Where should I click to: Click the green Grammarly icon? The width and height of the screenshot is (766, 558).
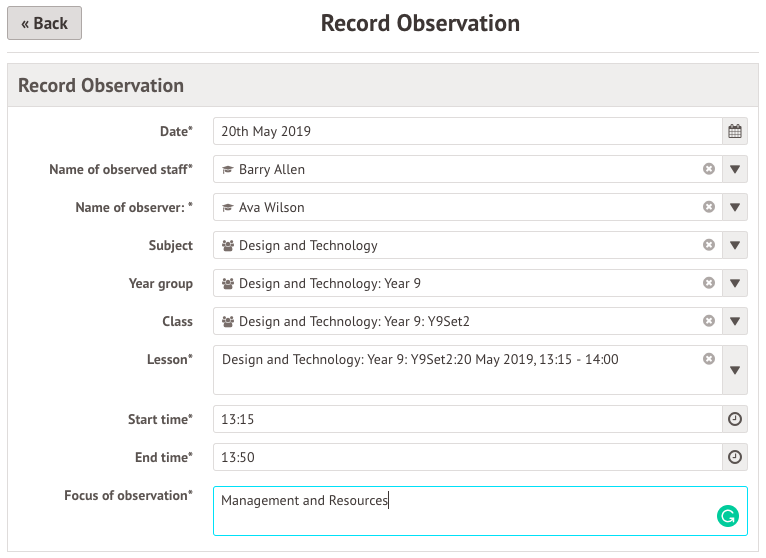click(727, 516)
